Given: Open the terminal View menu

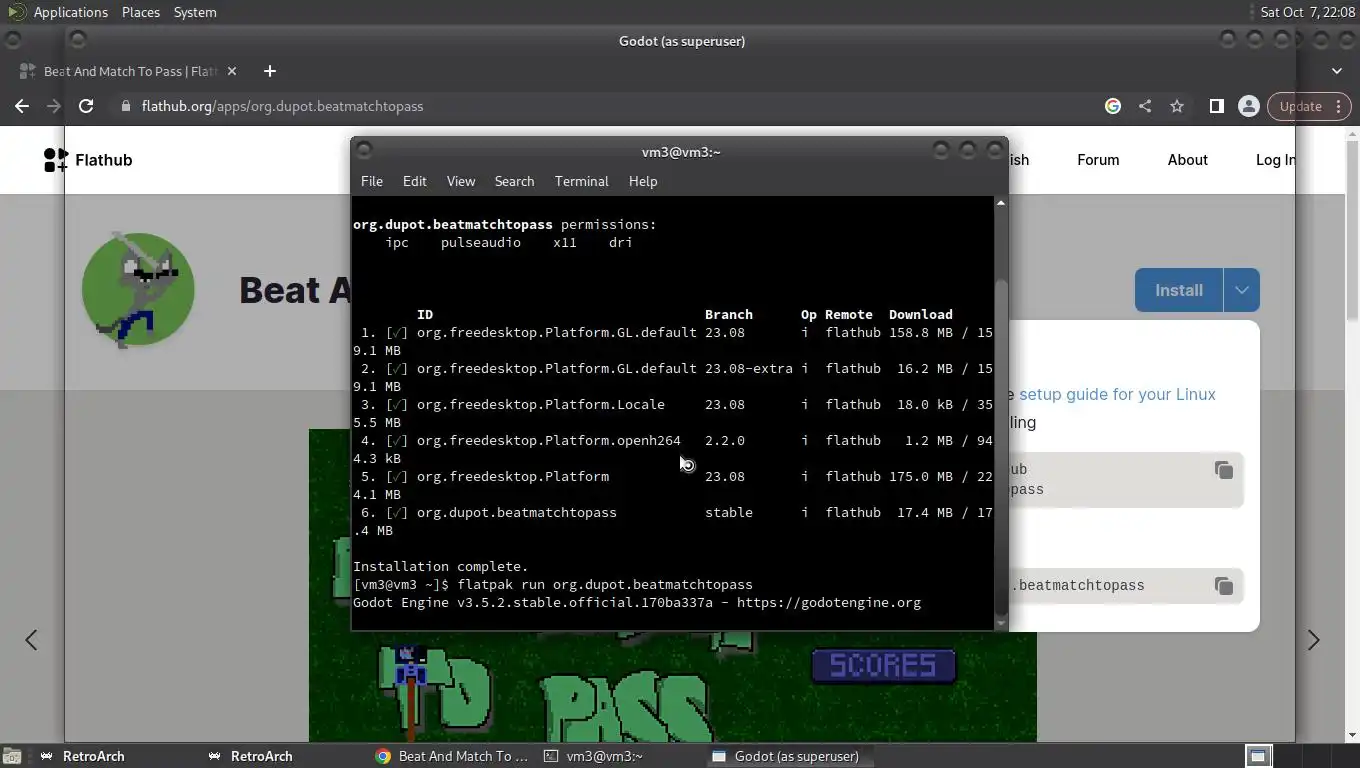Looking at the screenshot, I should pos(460,181).
